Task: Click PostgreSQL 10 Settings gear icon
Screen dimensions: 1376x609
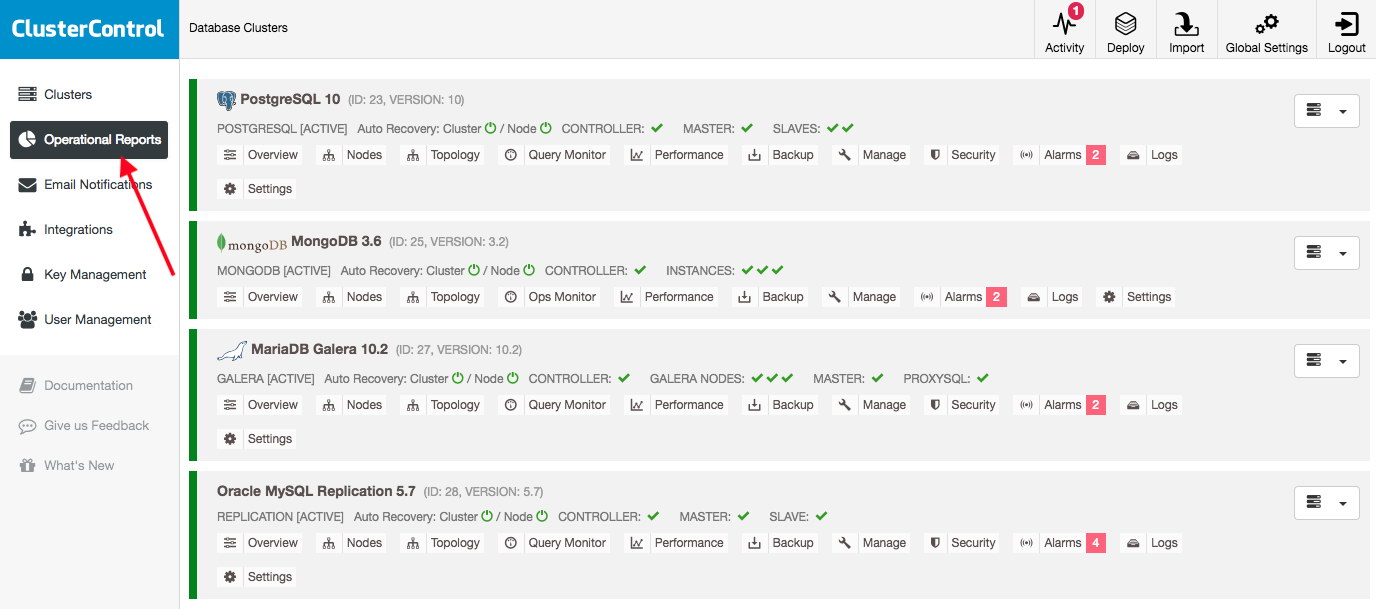Action: (x=230, y=188)
